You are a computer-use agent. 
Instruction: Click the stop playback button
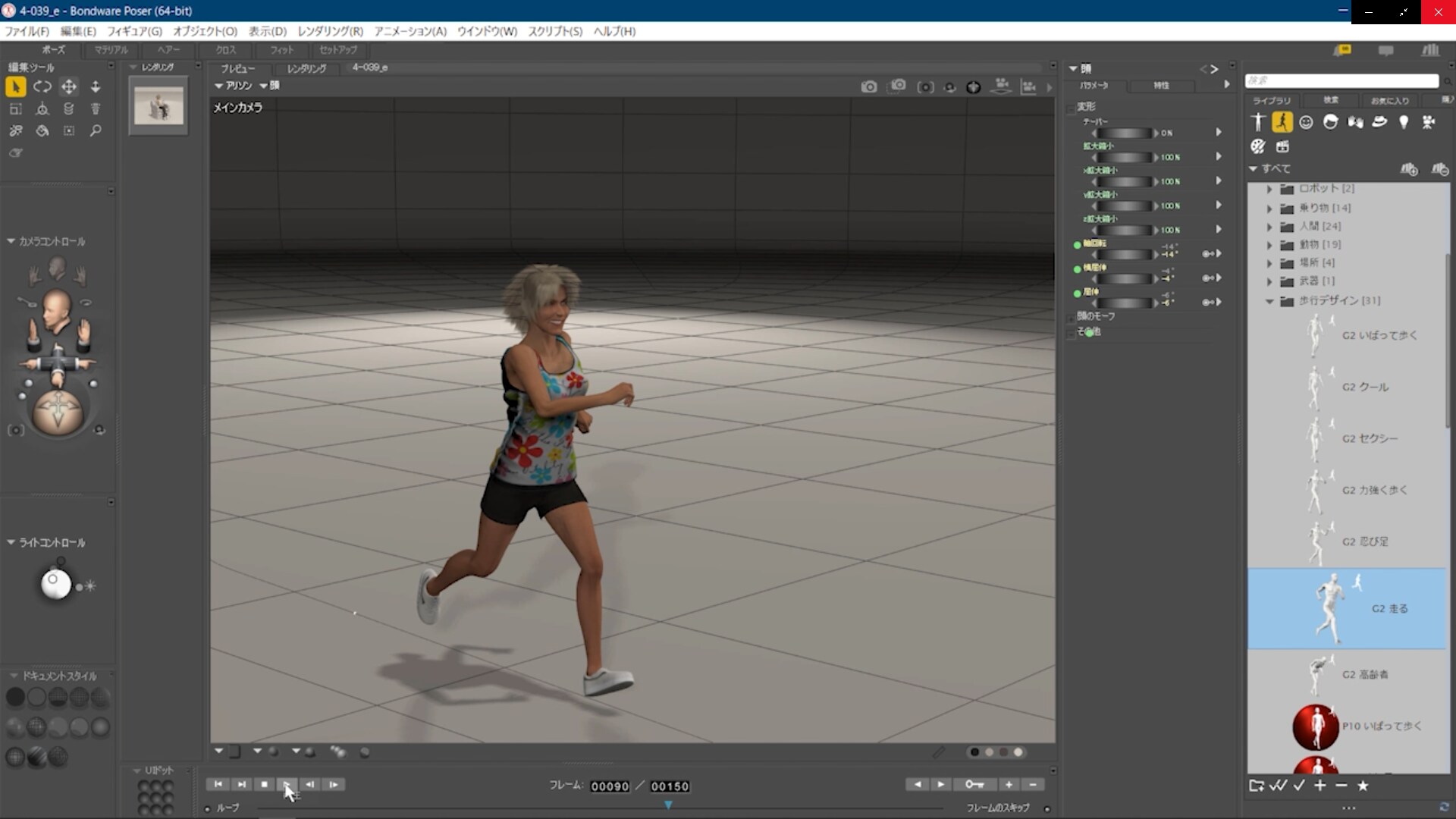pyautogui.click(x=264, y=785)
